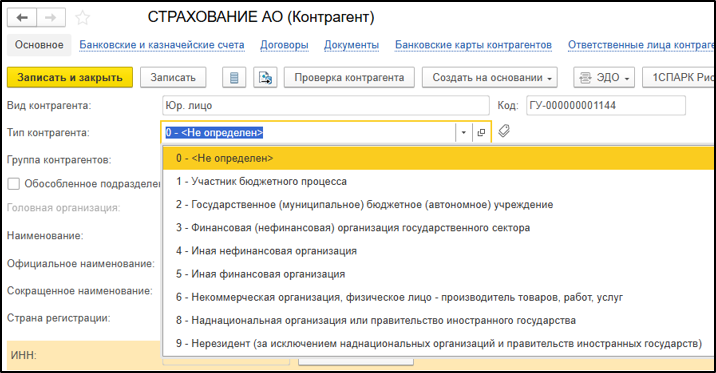Click the 1СПАРК Риски button

tap(679, 78)
